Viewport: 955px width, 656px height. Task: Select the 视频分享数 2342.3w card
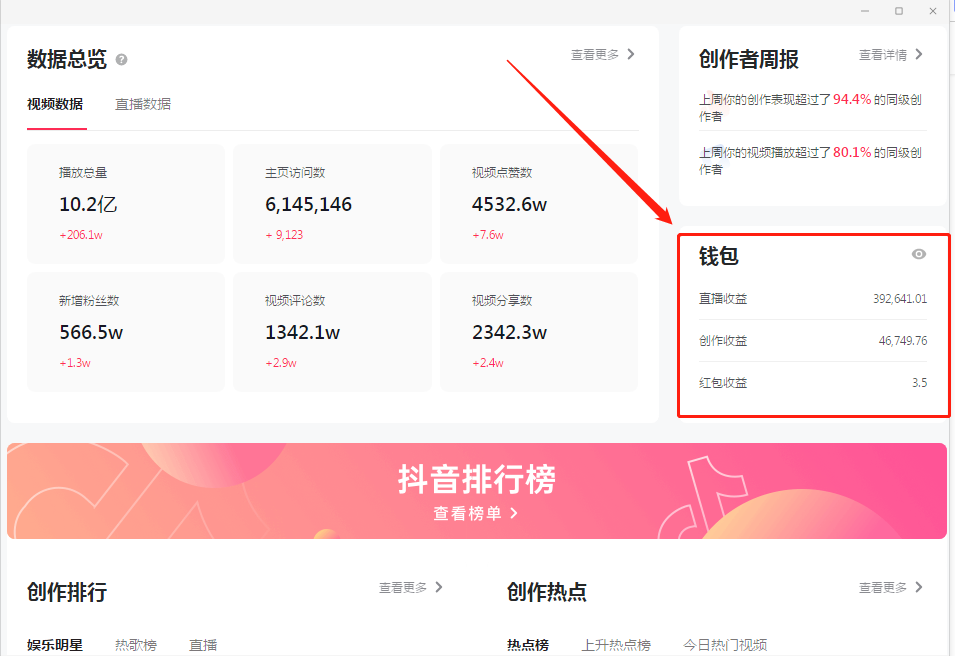pos(539,331)
